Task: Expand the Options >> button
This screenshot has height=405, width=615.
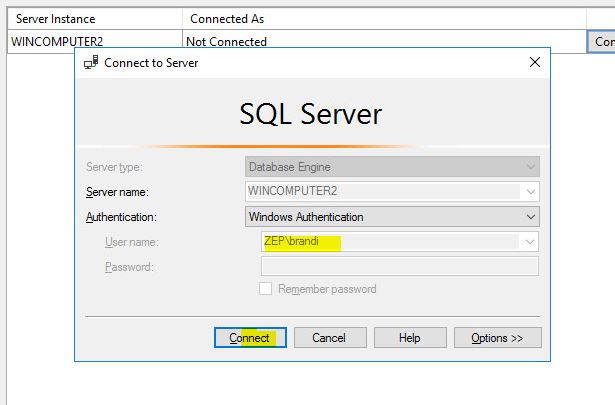Action: tap(497, 338)
